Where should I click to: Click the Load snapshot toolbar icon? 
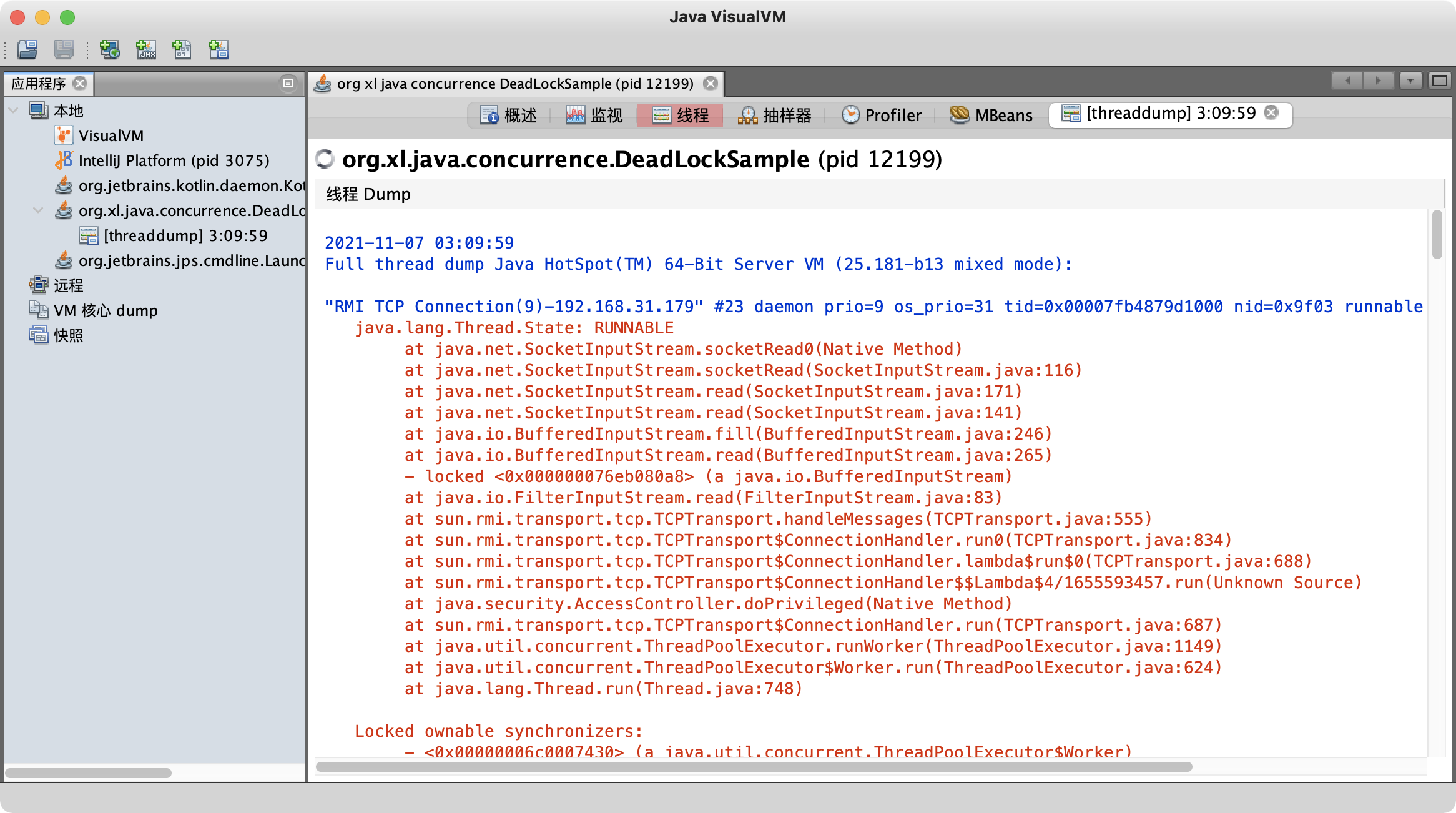[x=27, y=49]
